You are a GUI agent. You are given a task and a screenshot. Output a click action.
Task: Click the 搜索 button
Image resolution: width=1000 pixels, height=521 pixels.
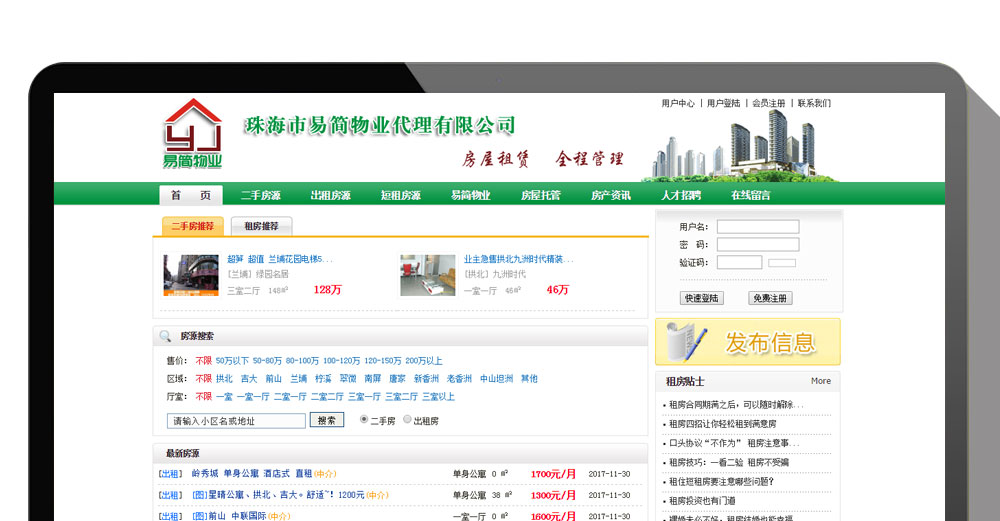click(327, 420)
